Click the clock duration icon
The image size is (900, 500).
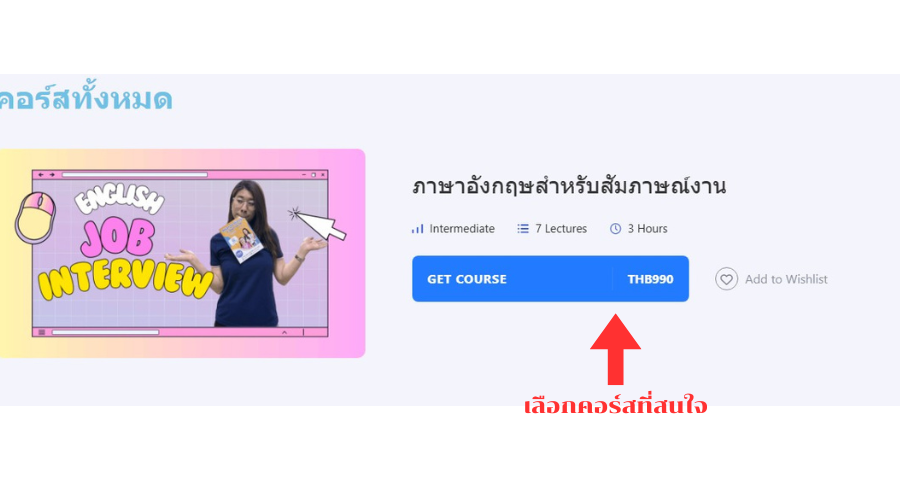click(615, 229)
